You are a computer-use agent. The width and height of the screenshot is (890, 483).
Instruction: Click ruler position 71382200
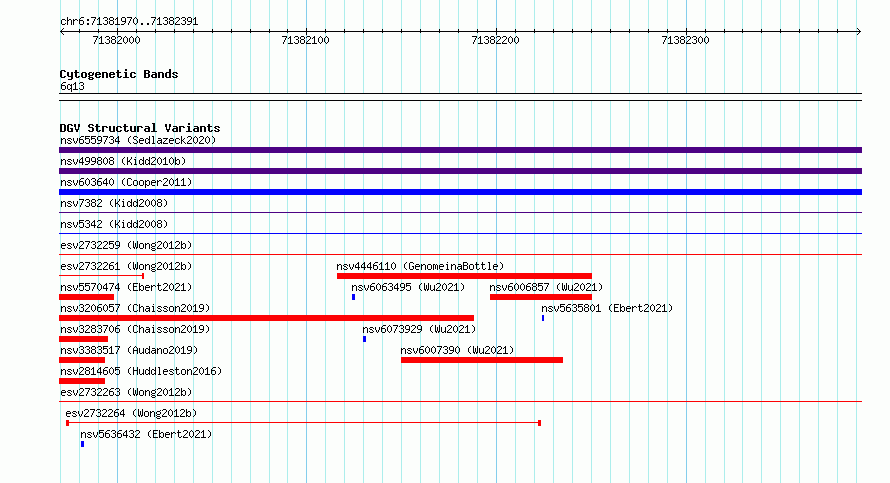coord(496,40)
